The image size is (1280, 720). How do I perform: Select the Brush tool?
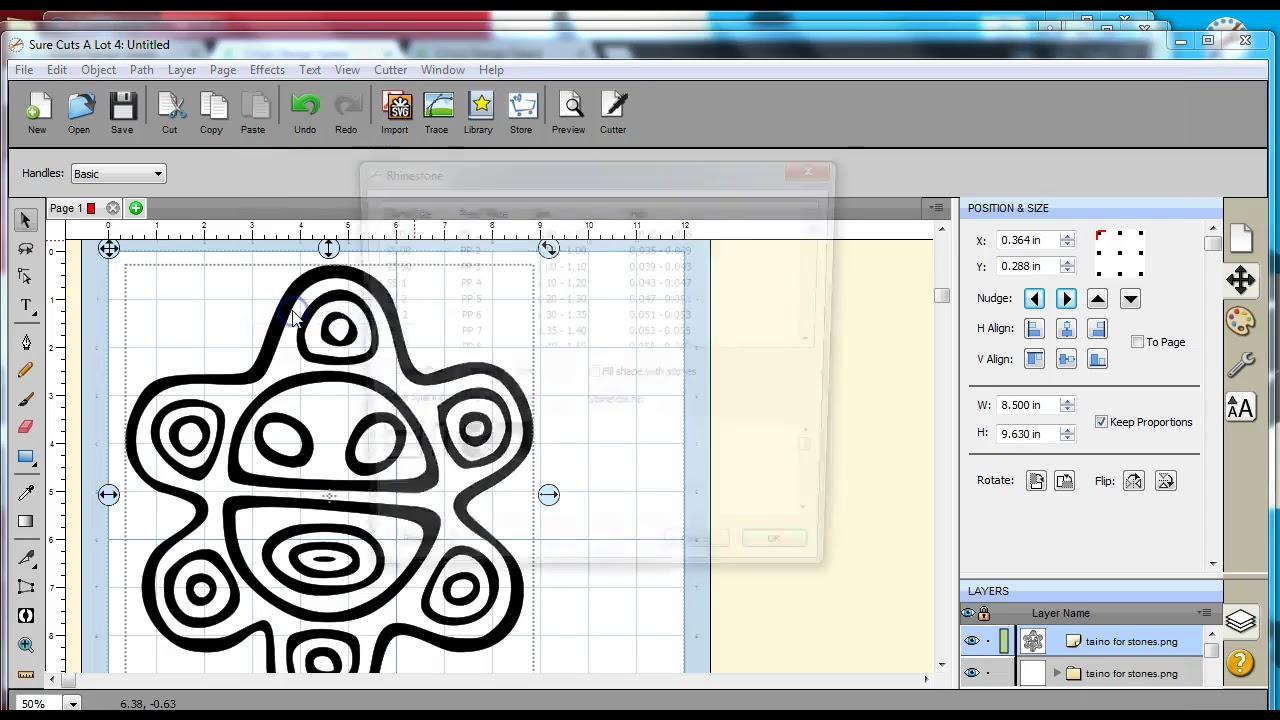pos(26,399)
